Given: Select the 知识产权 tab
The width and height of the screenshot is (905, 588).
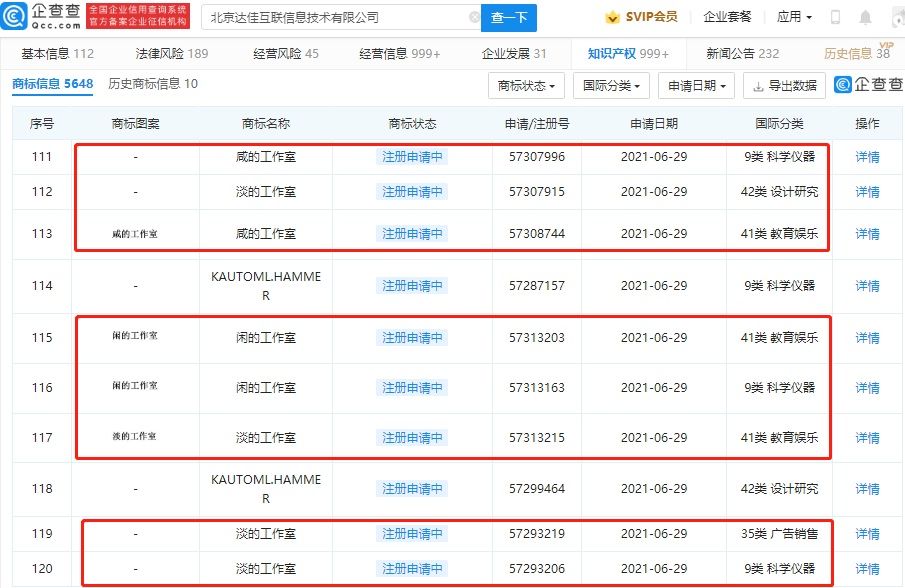Looking at the screenshot, I should click(628, 54).
